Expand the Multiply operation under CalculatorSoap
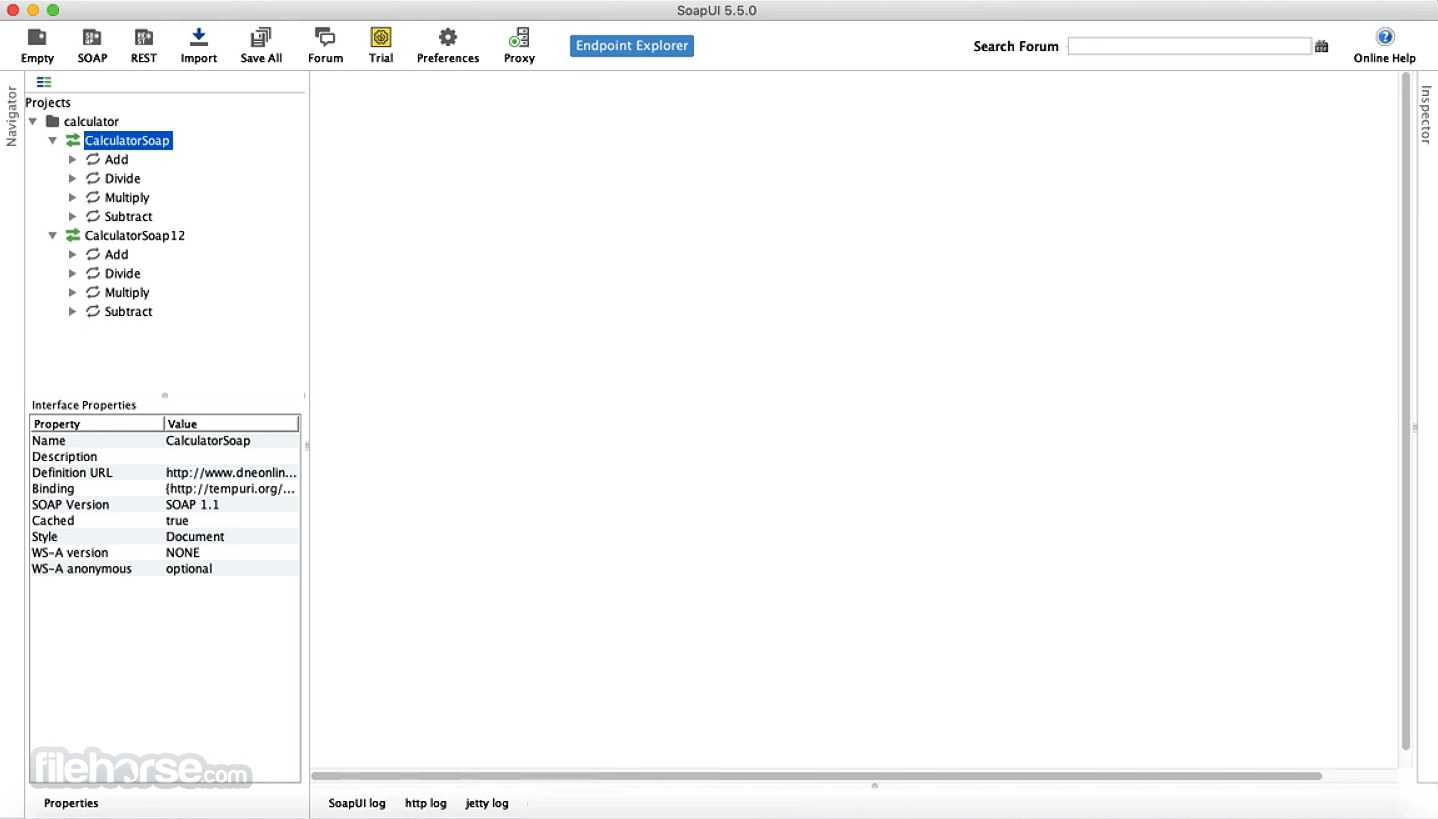Screen dimensions: 1438x819 tap(72, 198)
